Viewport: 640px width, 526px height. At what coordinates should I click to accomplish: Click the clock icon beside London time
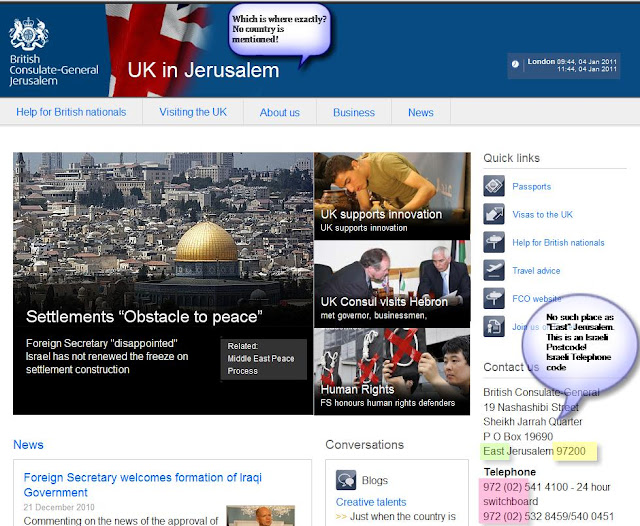tap(516, 64)
